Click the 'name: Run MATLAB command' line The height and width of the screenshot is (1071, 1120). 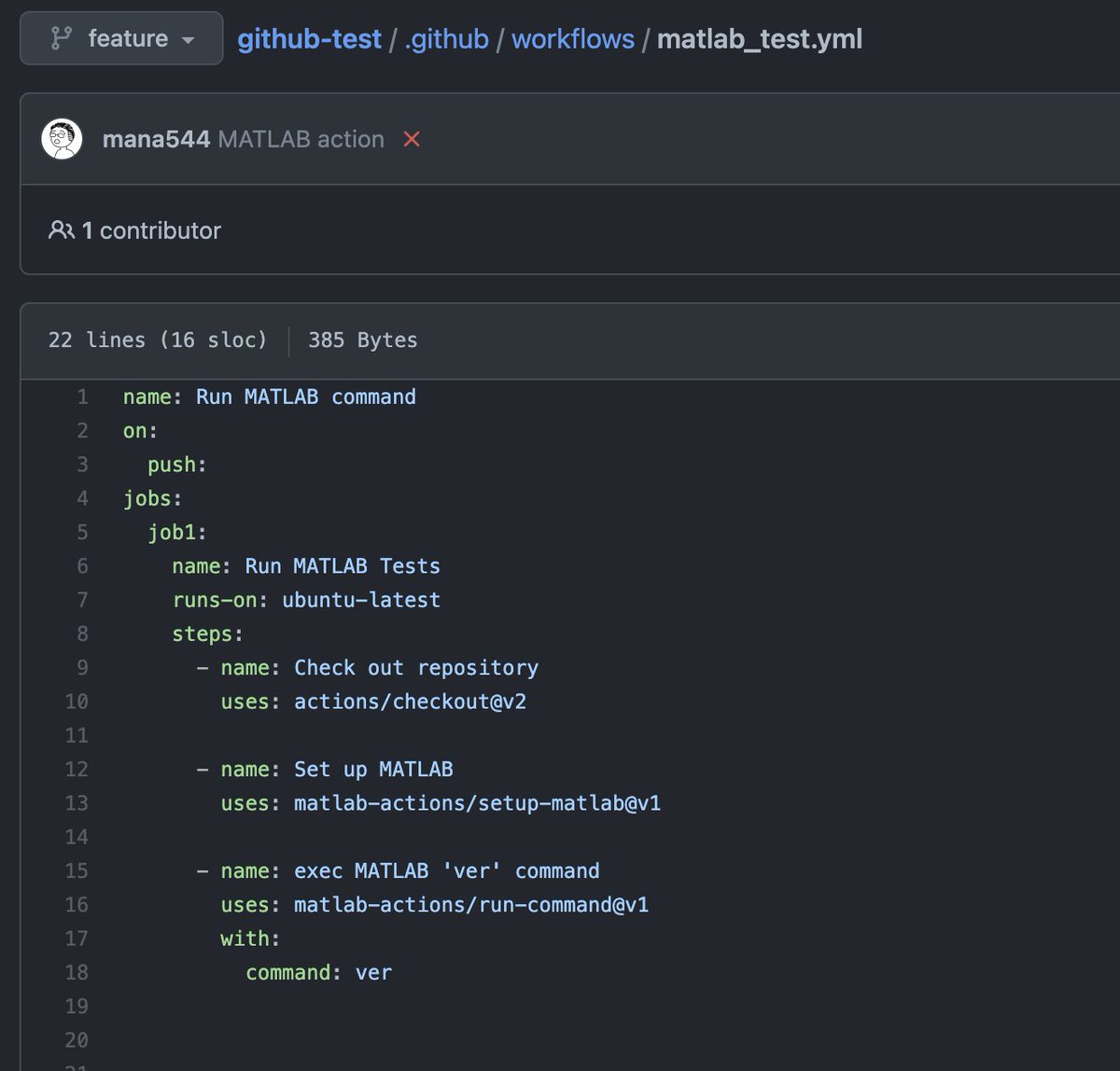pyautogui.click(x=270, y=396)
